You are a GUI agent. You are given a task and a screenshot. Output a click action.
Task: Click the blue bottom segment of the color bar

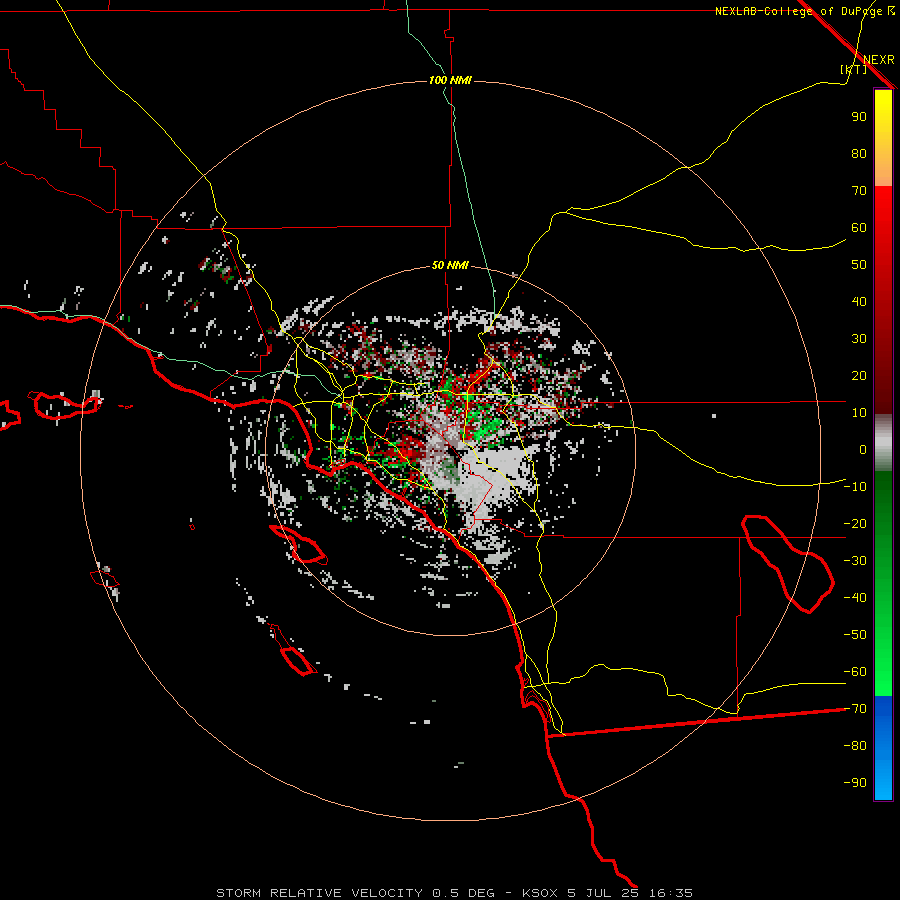click(x=883, y=748)
